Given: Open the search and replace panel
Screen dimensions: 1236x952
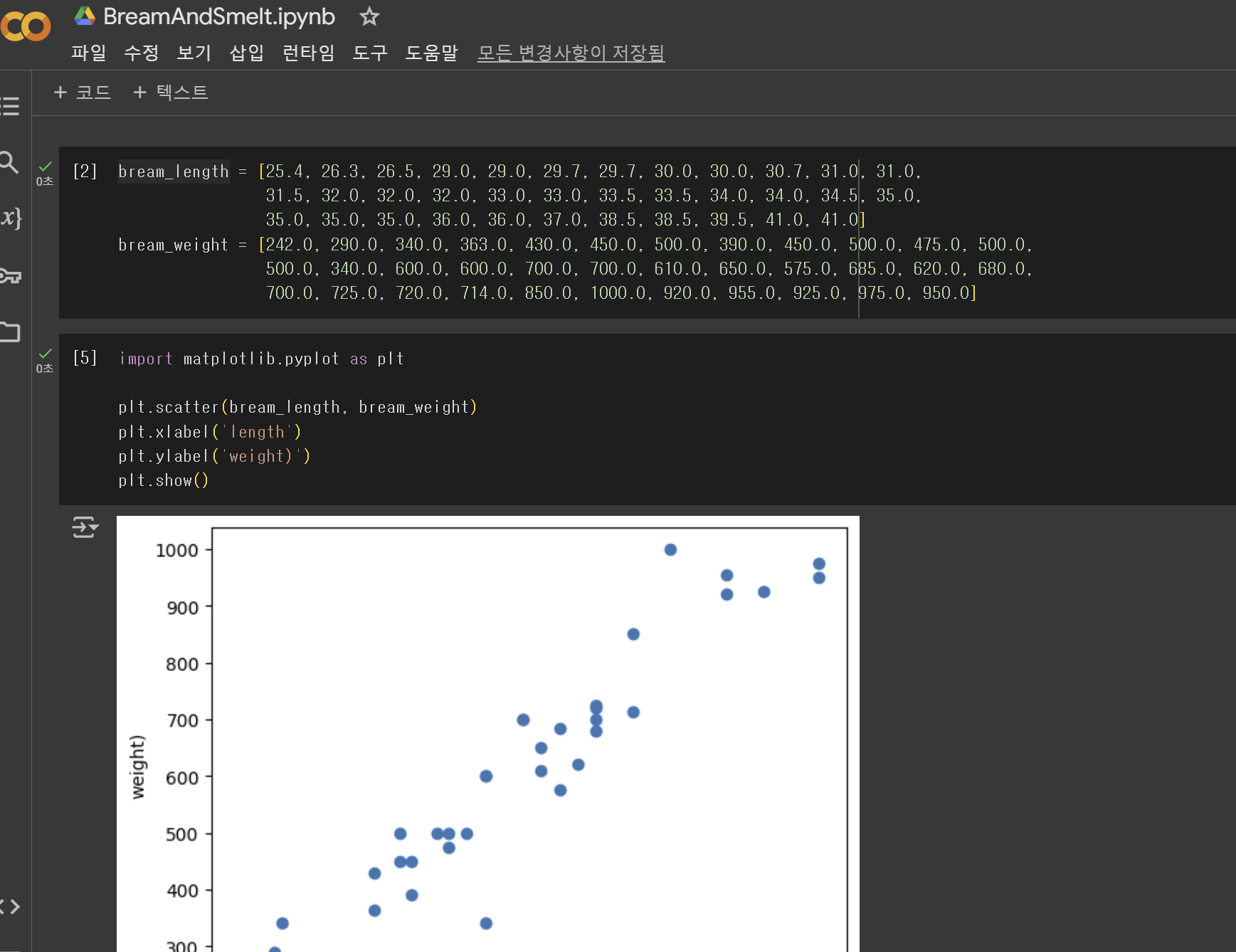Looking at the screenshot, I should 9,162.
